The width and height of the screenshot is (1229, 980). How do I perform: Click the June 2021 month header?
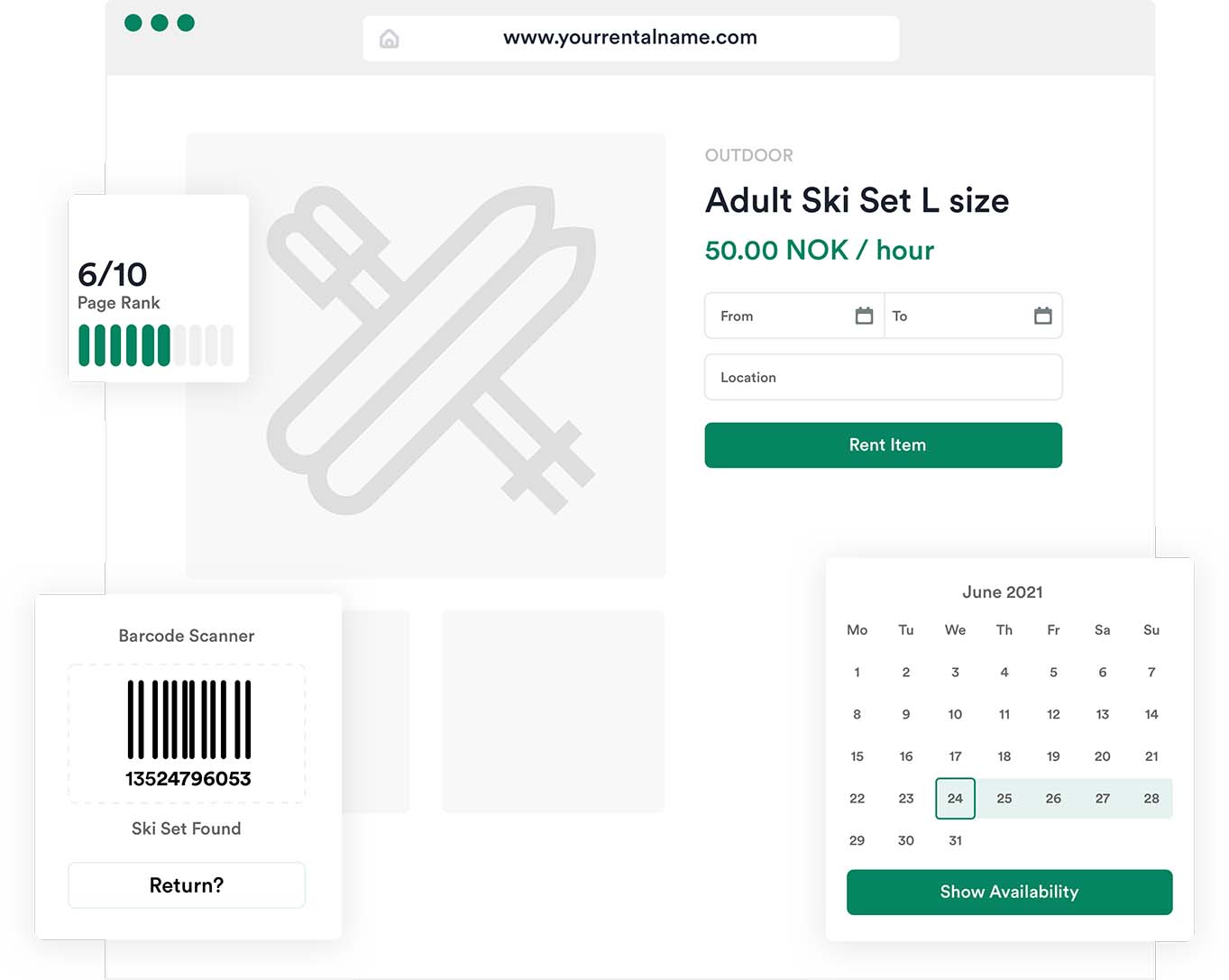click(1002, 592)
